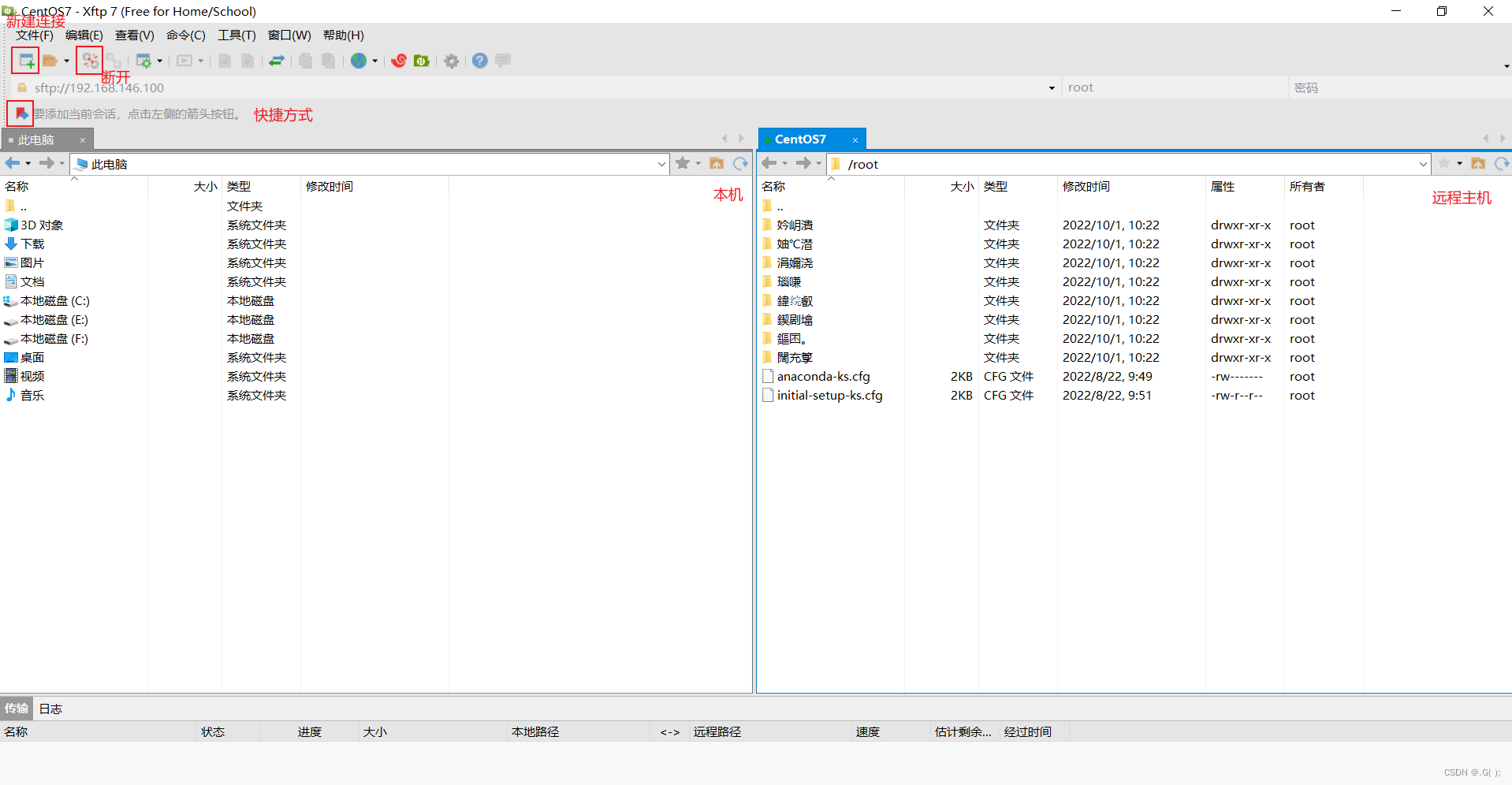This screenshot has width=1512, height=785.
Task: Refresh the local pane listing
Action: (x=740, y=163)
